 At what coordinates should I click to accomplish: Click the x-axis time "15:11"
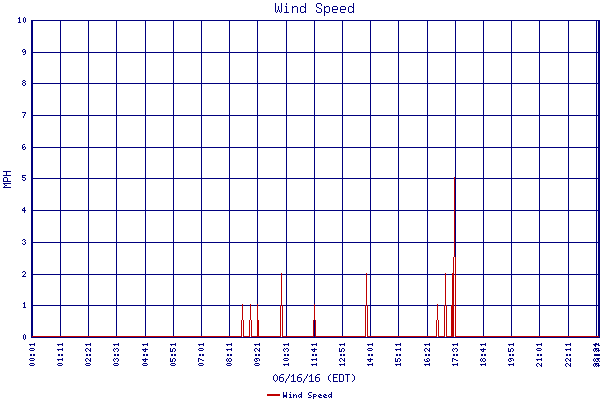coord(398,354)
